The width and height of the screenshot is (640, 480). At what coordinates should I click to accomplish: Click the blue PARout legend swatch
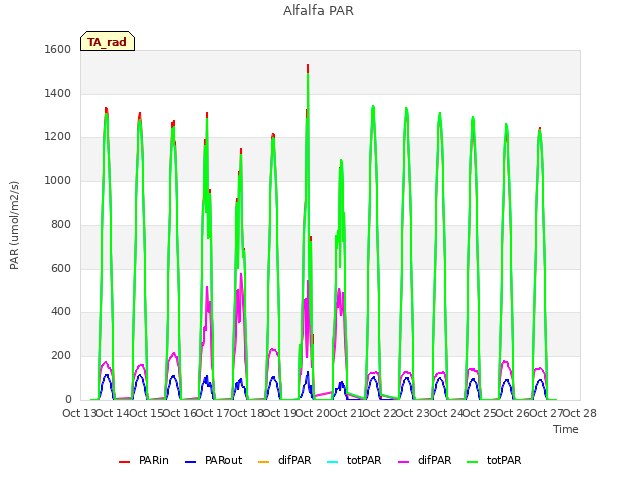[x=191, y=461]
